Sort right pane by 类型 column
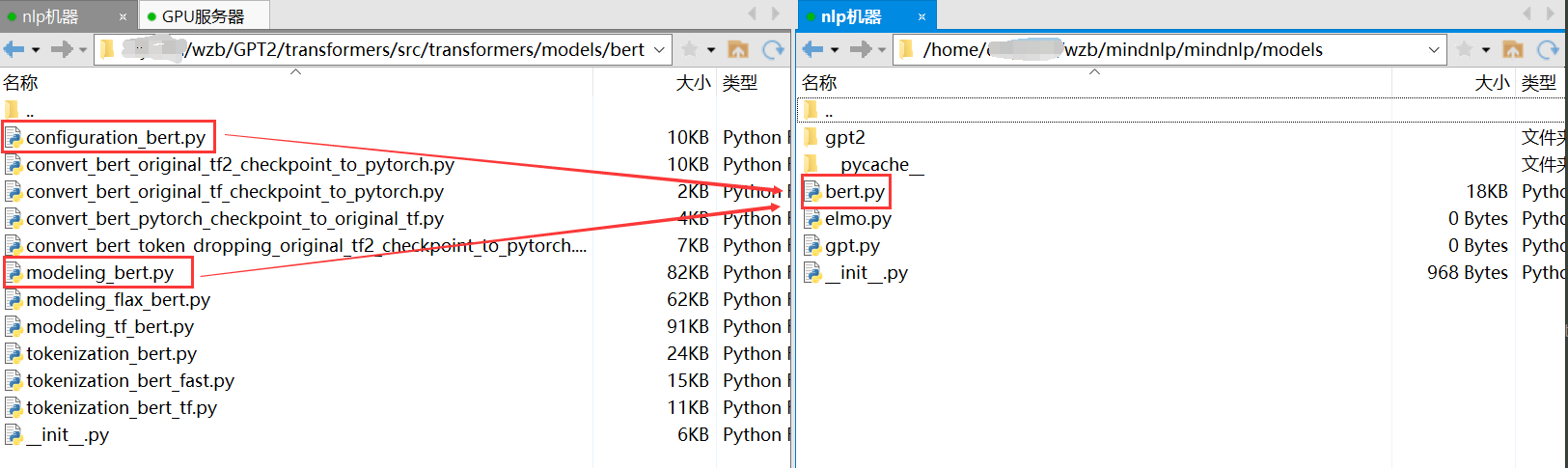This screenshot has width=1568, height=468. coord(1541,83)
